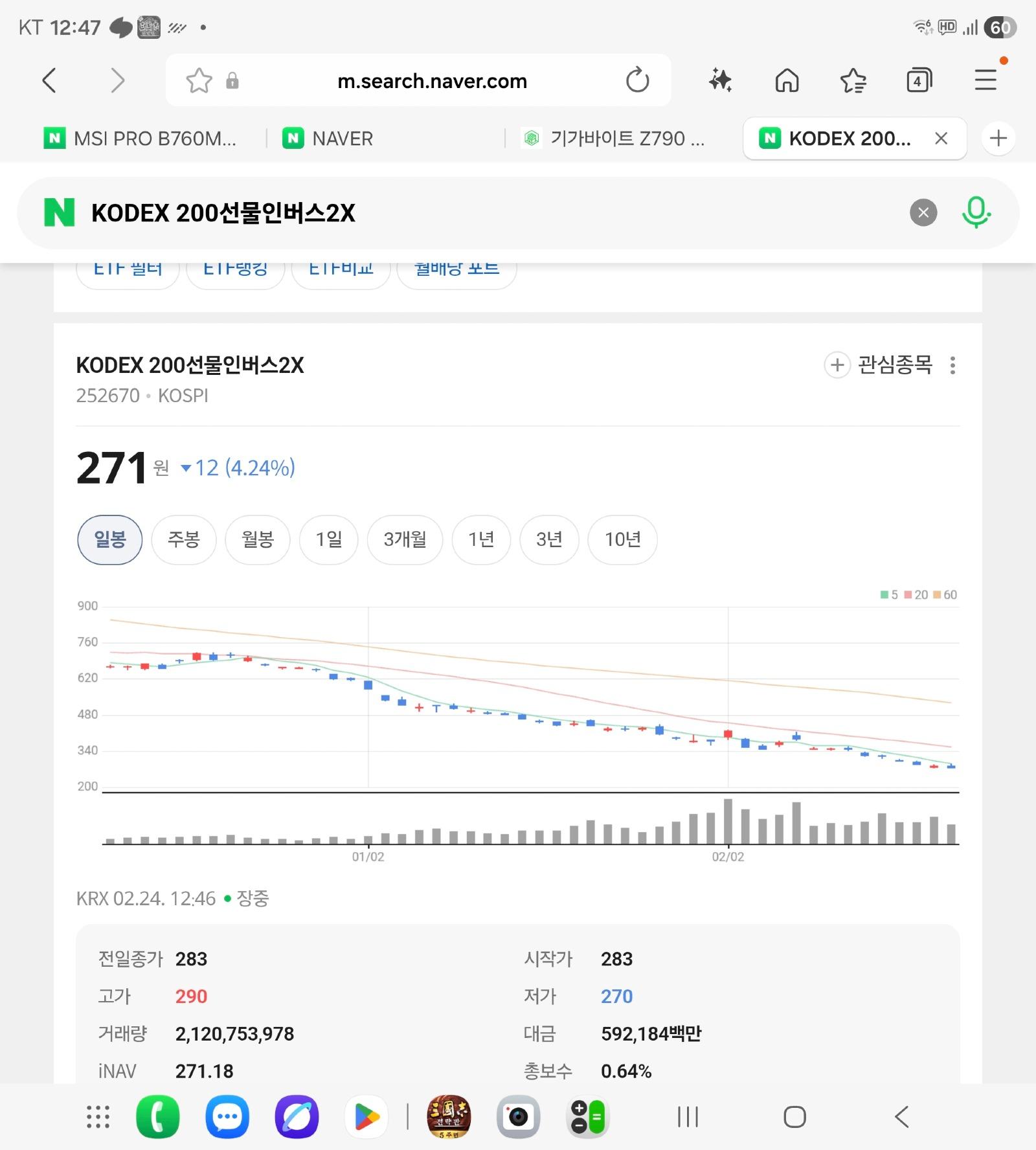The width and height of the screenshot is (1036, 1150).
Task: Tap green 5-day moving average legend
Action: pyautogui.click(x=889, y=594)
